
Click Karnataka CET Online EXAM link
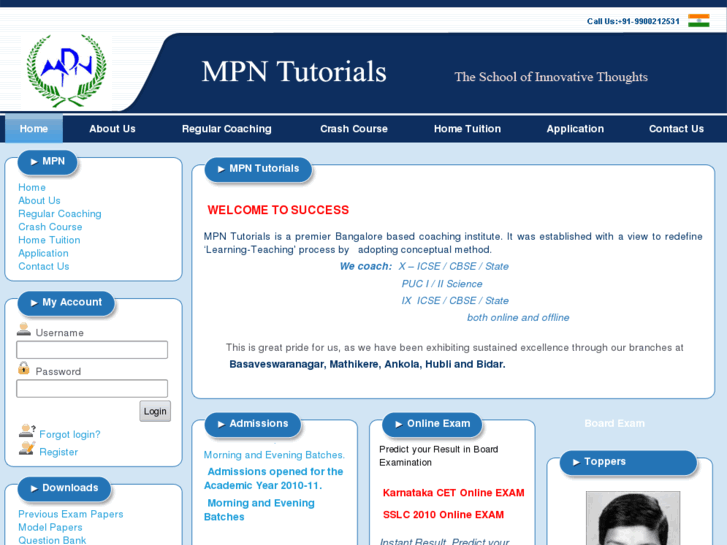(453, 493)
